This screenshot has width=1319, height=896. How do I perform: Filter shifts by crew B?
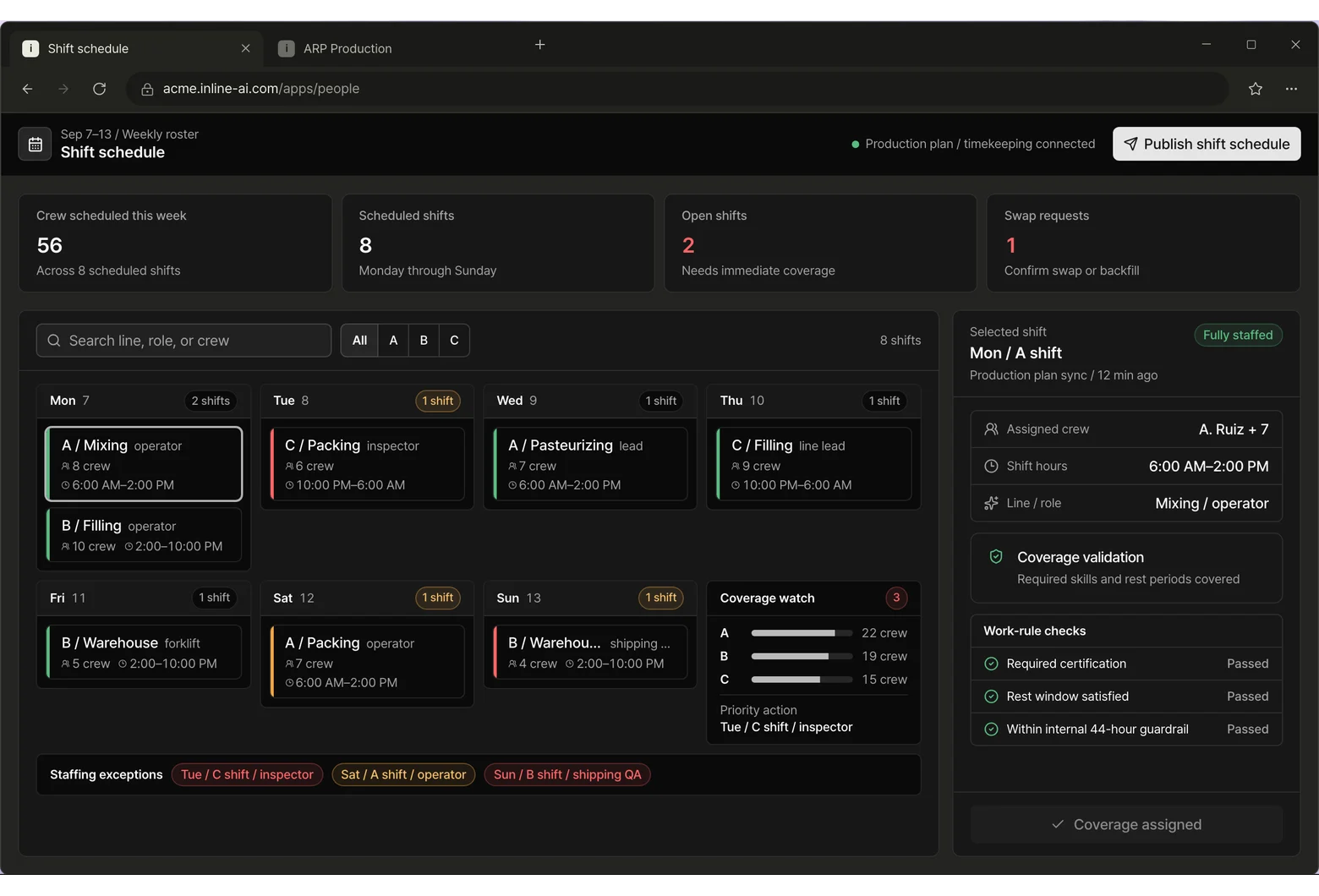click(424, 341)
